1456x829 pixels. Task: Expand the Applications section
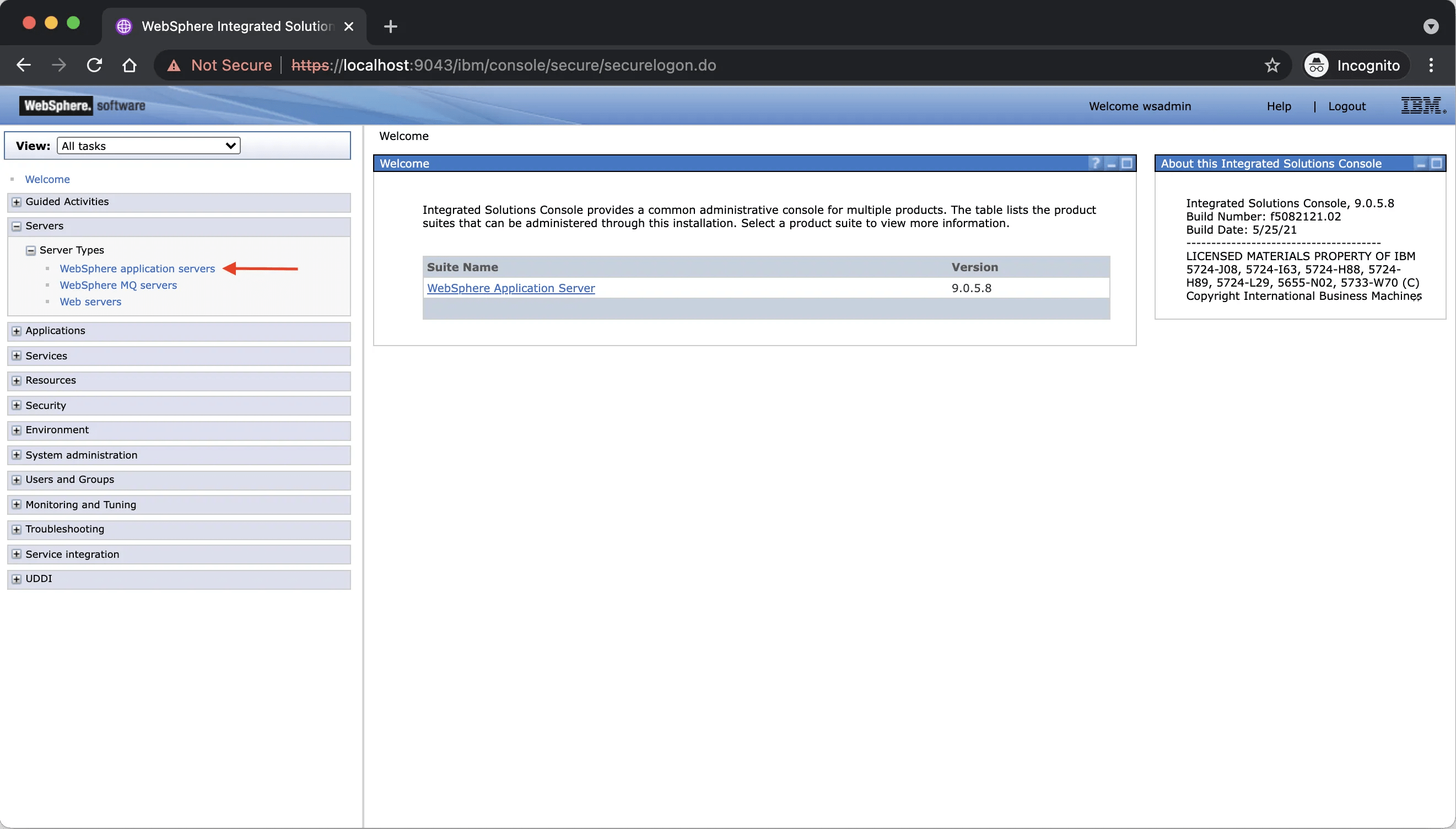(17, 331)
